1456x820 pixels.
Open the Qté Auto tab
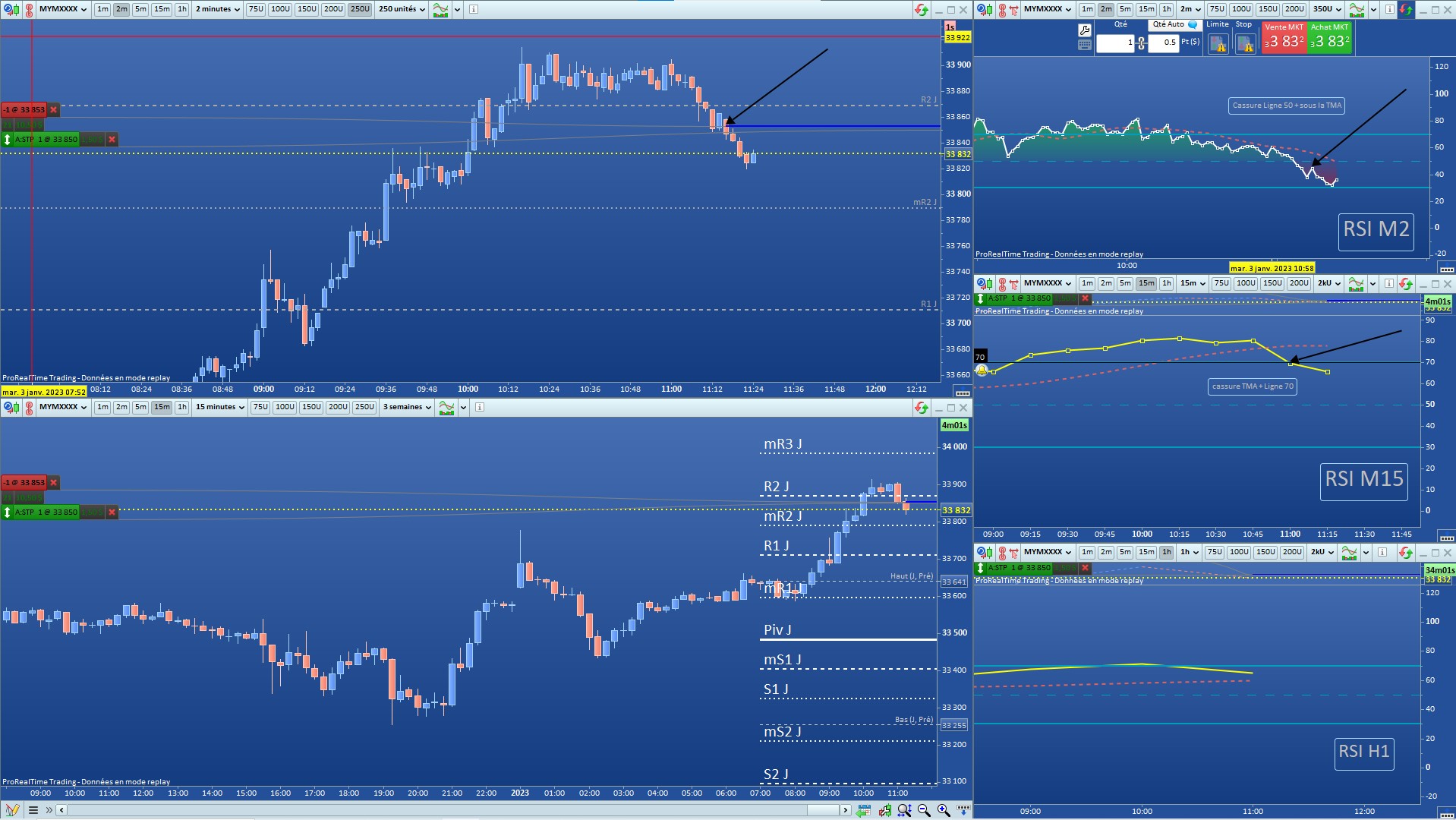coord(1174,24)
